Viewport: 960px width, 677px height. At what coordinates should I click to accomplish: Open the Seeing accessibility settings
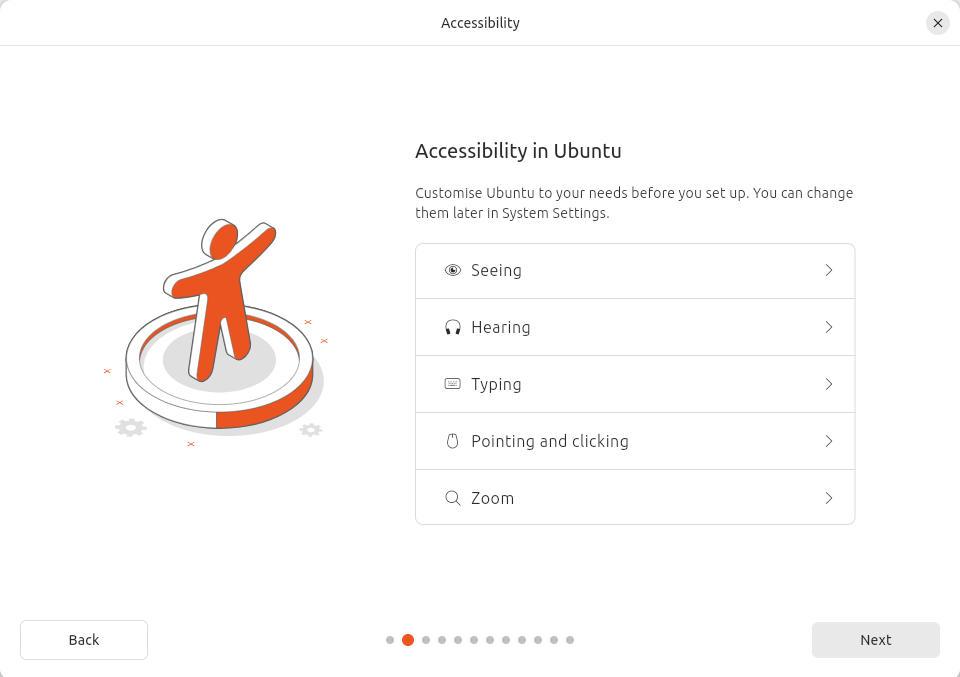click(x=635, y=270)
